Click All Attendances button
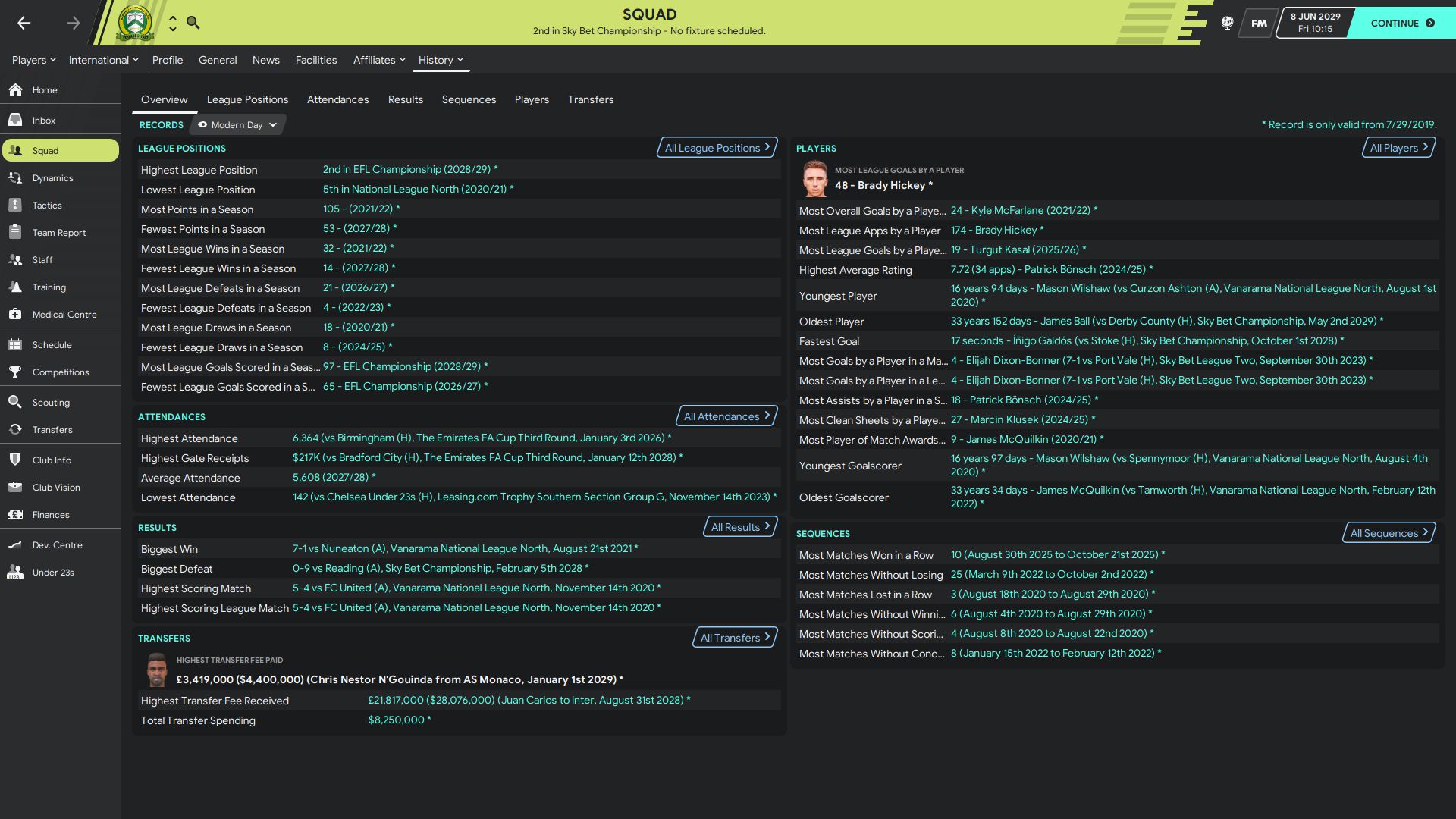This screenshot has height=819, width=1456. click(x=726, y=416)
